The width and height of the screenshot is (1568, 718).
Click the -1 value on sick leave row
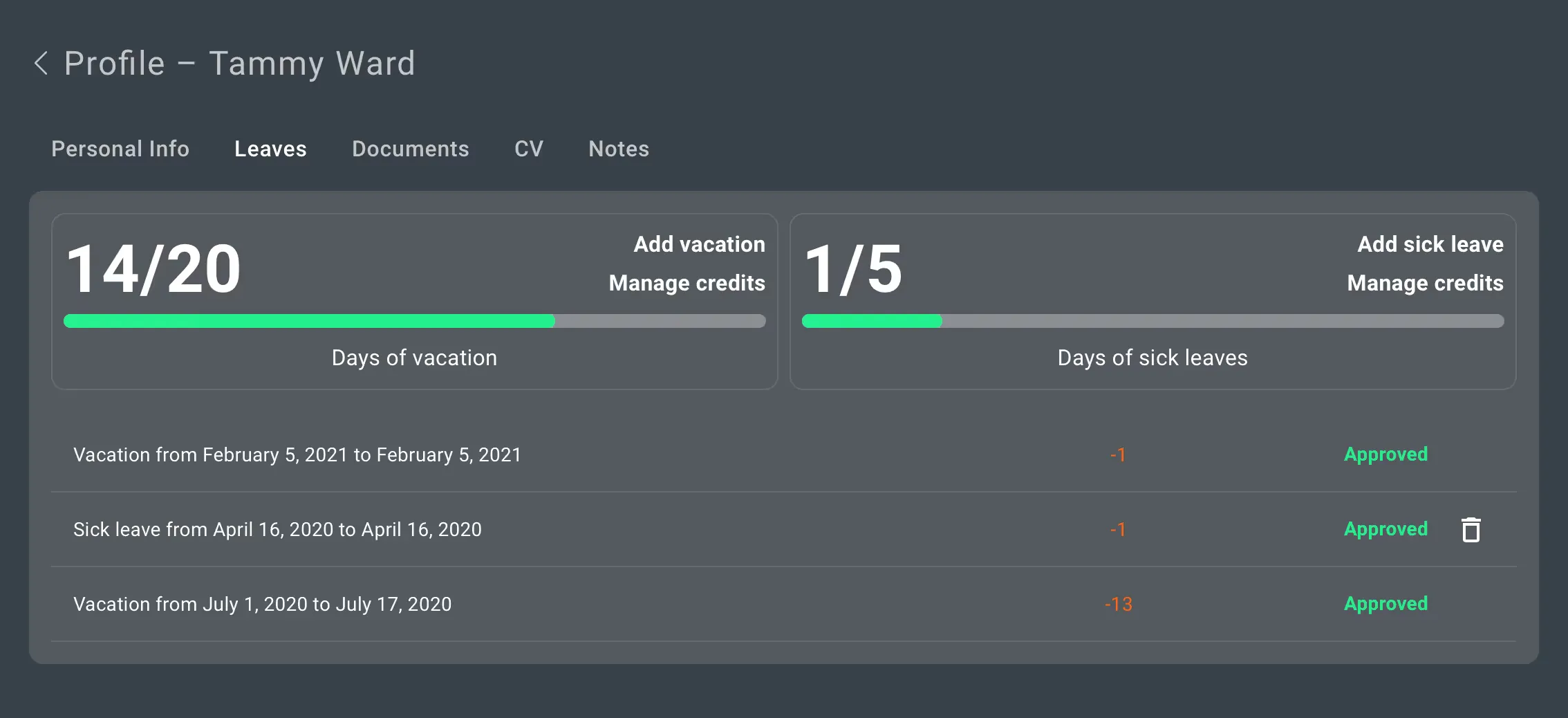click(x=1118, y=529)
